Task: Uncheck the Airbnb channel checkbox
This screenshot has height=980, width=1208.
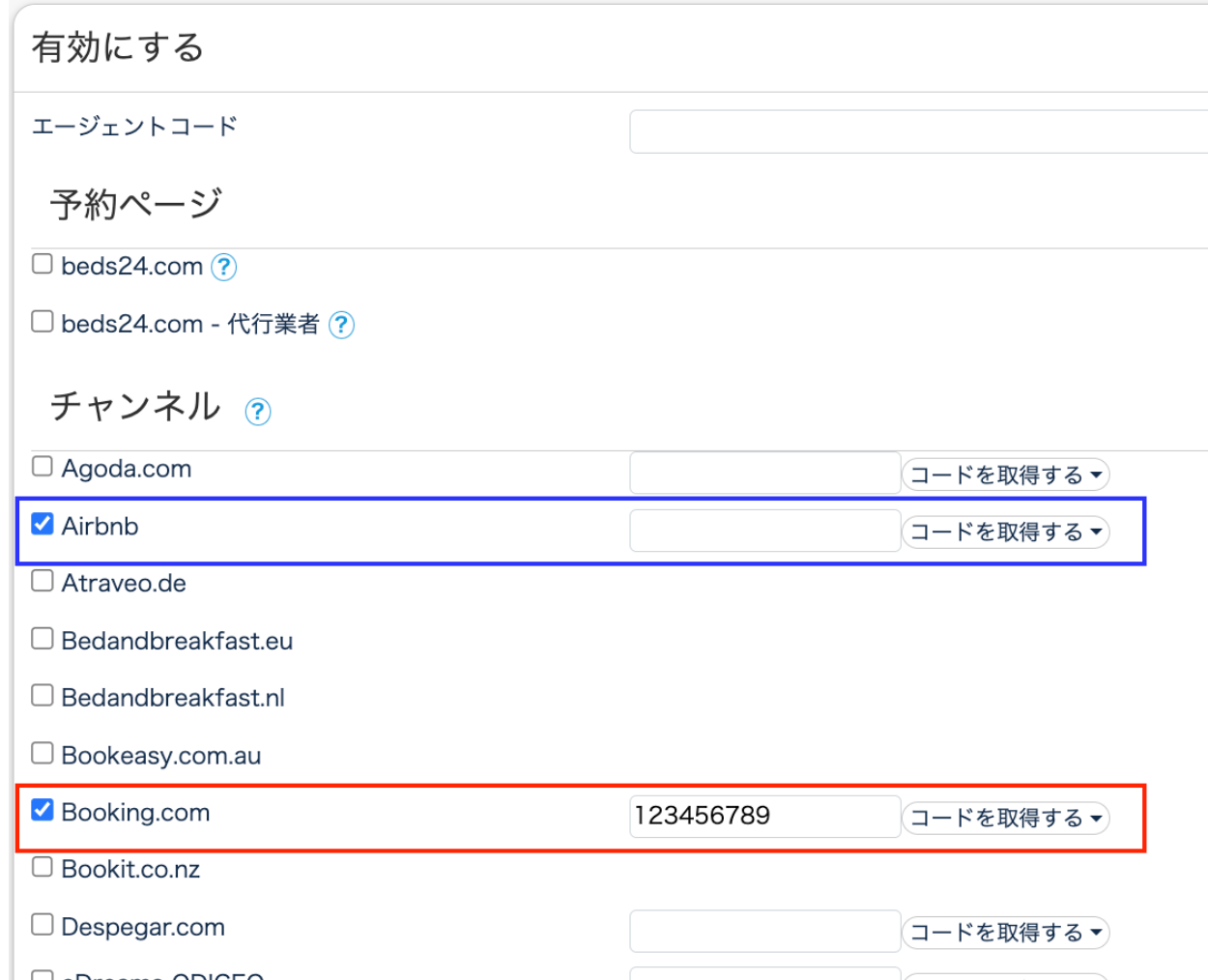Action: click(x=43, y=524)
